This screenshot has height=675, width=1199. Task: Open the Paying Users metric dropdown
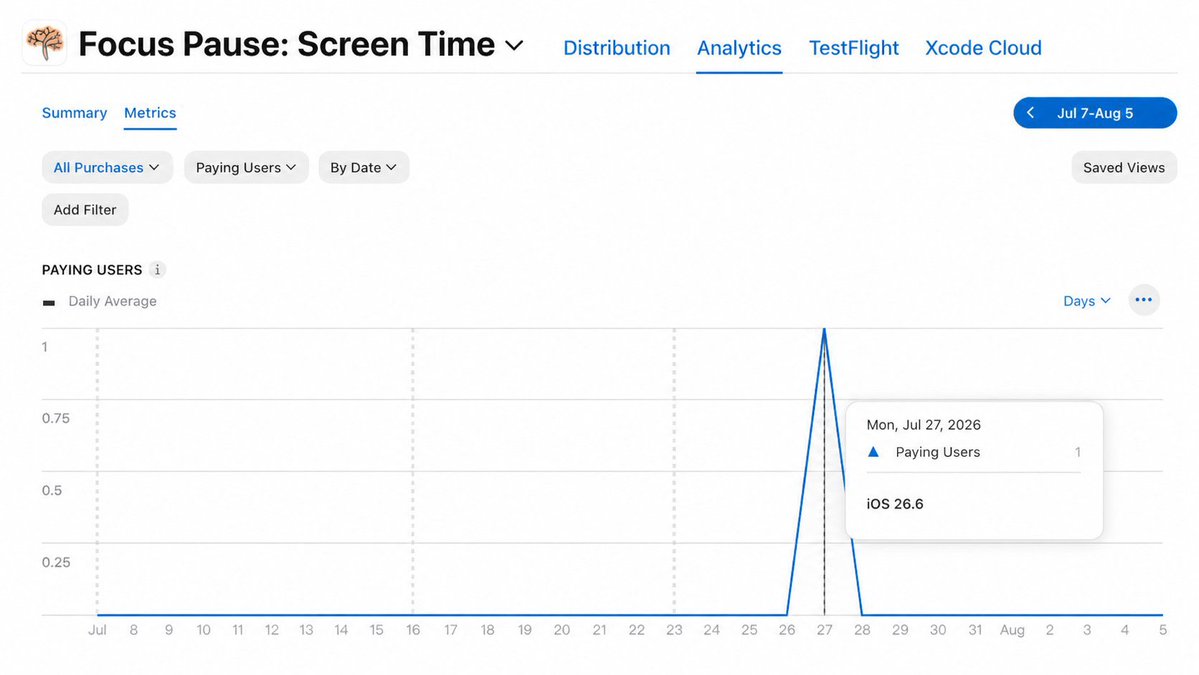pyautogui.click(x=246, y=167)
